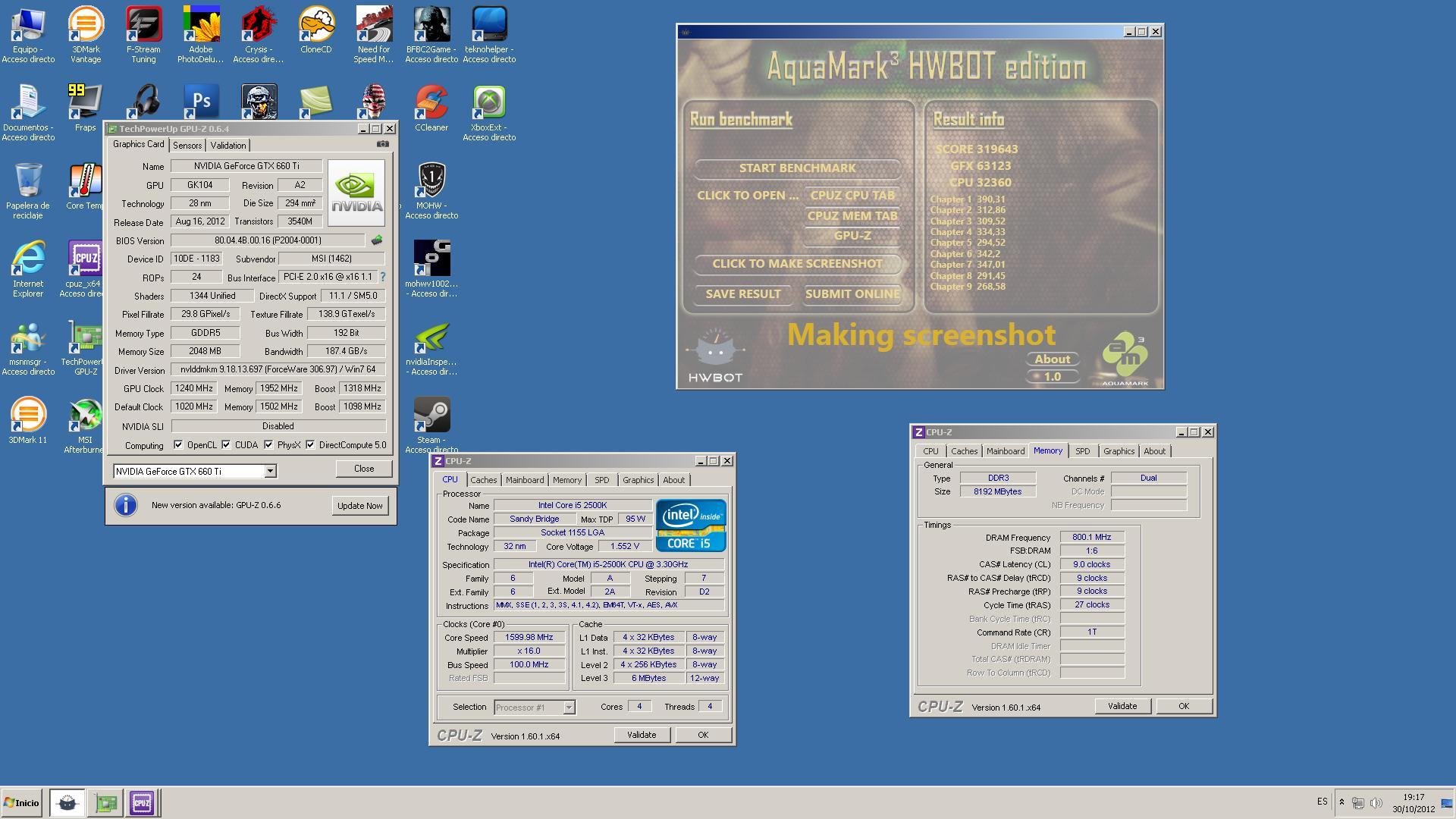1456x819 pixels.
Task: Click volume speaker icon in system tray
Action: pyautogui.click(x=1376, y=802)
